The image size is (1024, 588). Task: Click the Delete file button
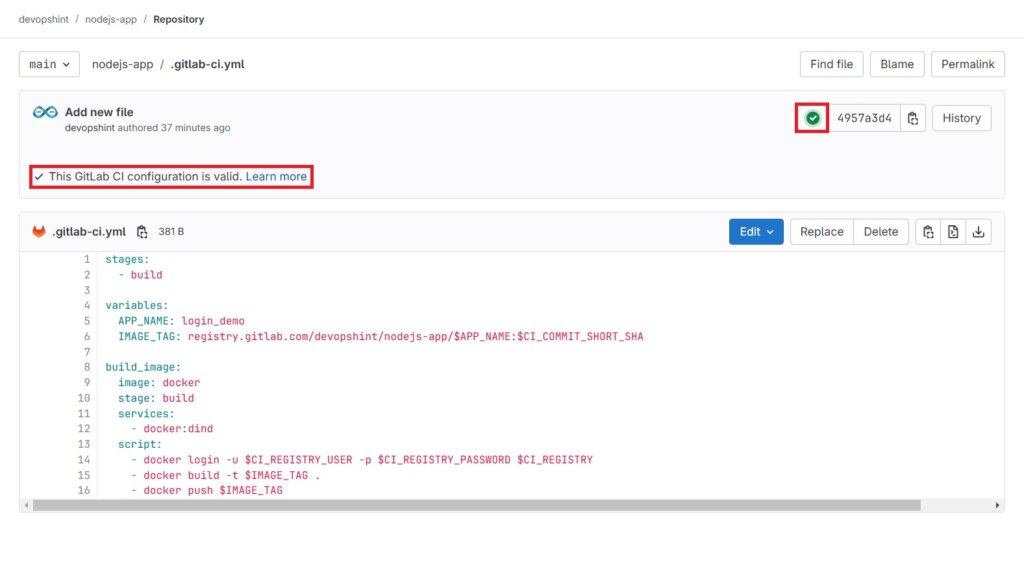pyautogui.click(x=880, y=232)
